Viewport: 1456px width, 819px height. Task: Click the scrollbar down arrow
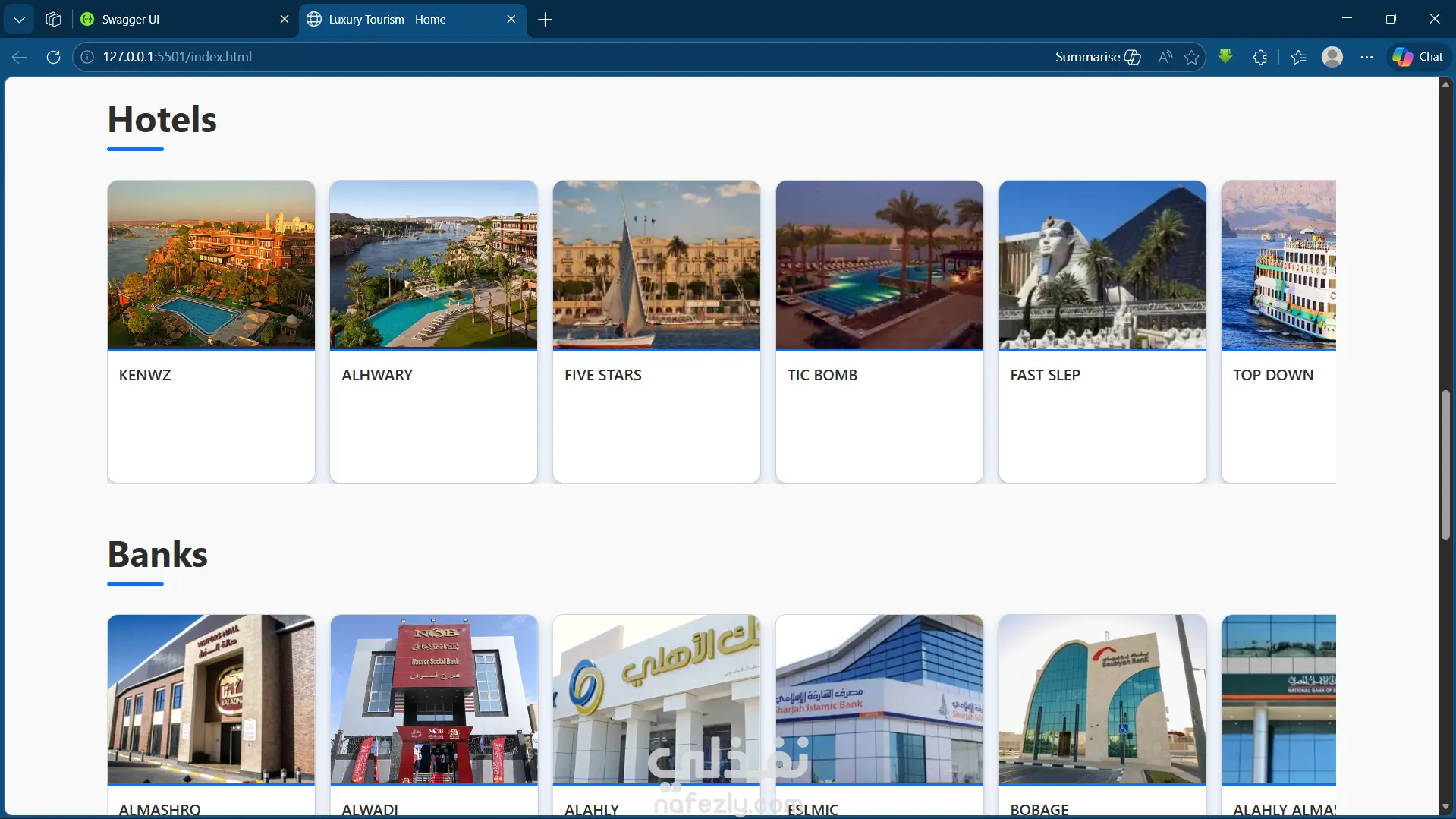[x=1445, y=807]
